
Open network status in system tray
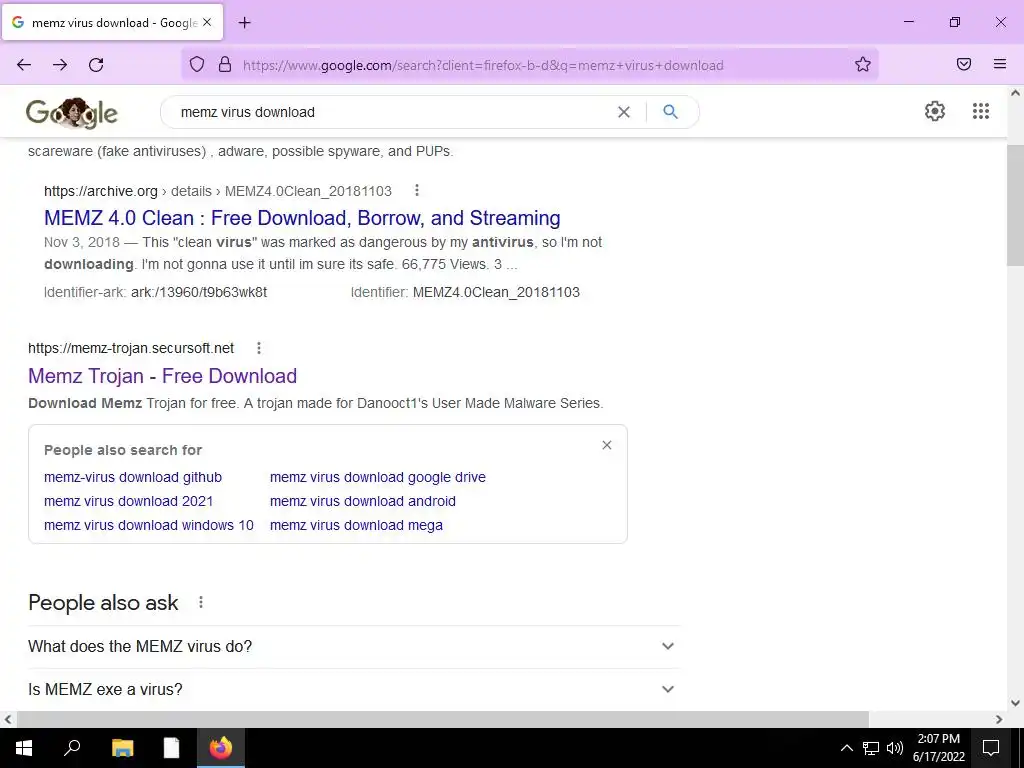[x=871, y=748]
